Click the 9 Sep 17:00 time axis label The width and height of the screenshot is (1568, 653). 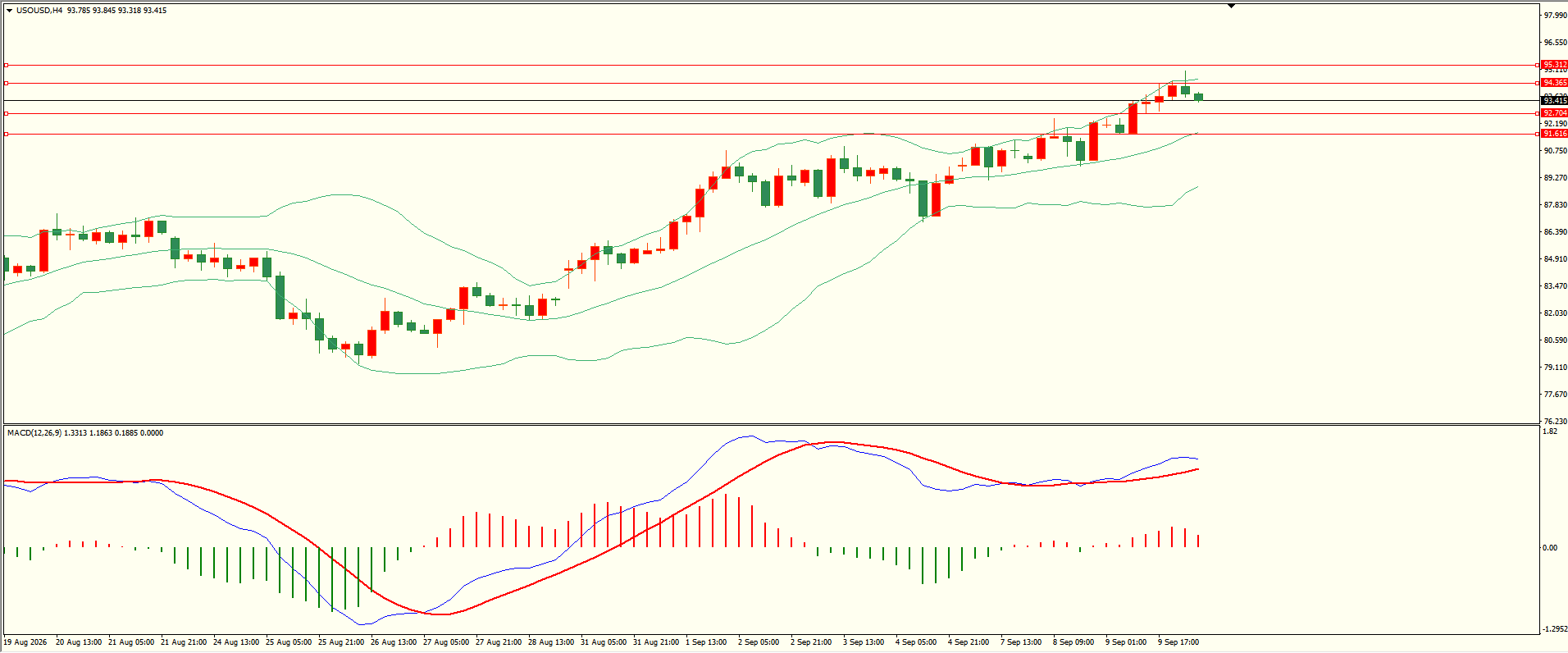tap(1178, 642)
